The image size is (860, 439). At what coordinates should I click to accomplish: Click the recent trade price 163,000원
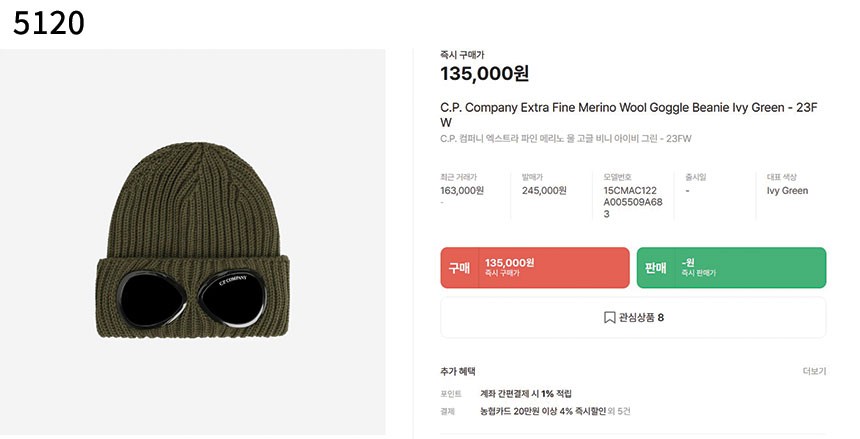(462, 190)
